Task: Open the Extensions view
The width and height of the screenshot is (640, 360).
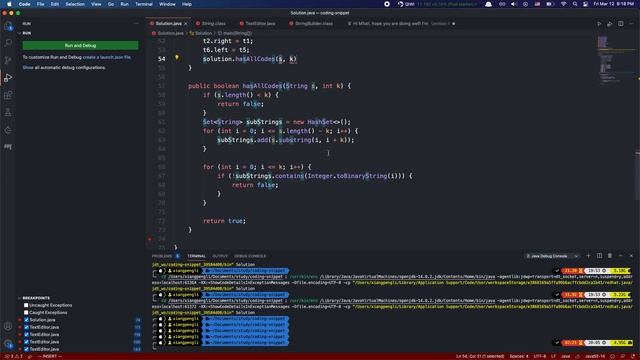Action: pyautogui.click(x=8, y=95)
